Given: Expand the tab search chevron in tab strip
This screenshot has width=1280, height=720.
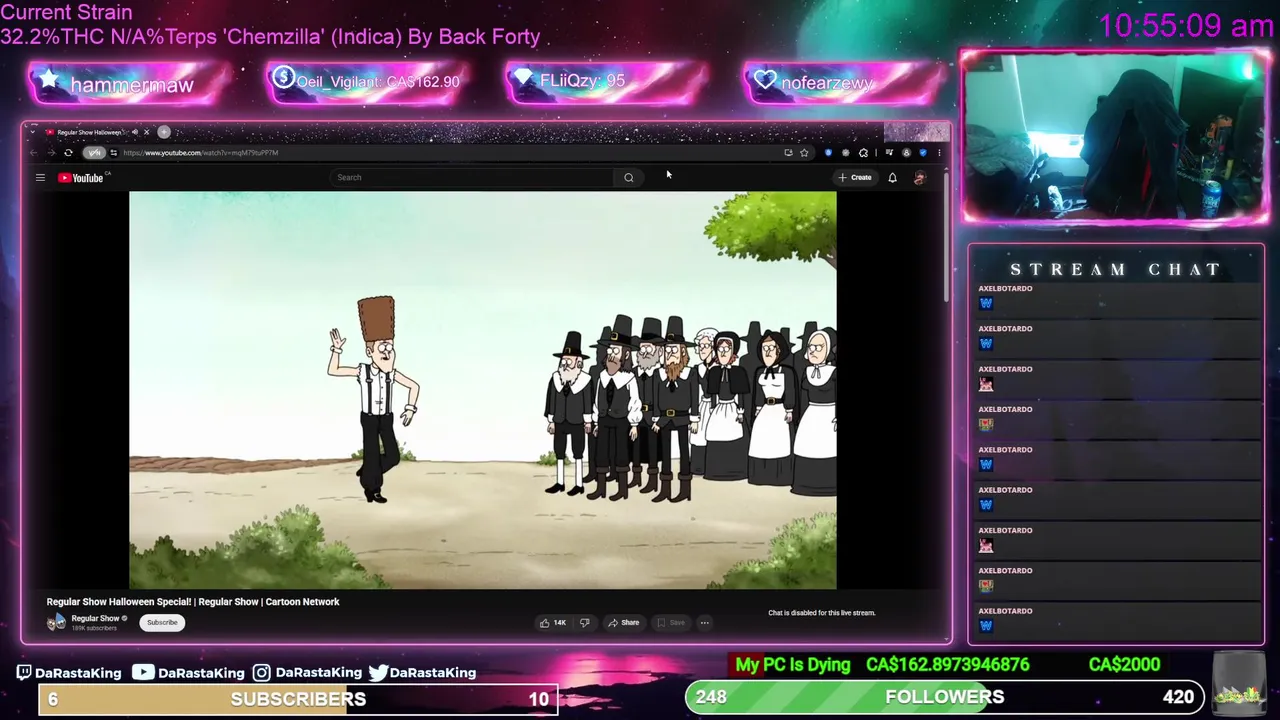Looking at the screenshot, I should tap(34, 132).
